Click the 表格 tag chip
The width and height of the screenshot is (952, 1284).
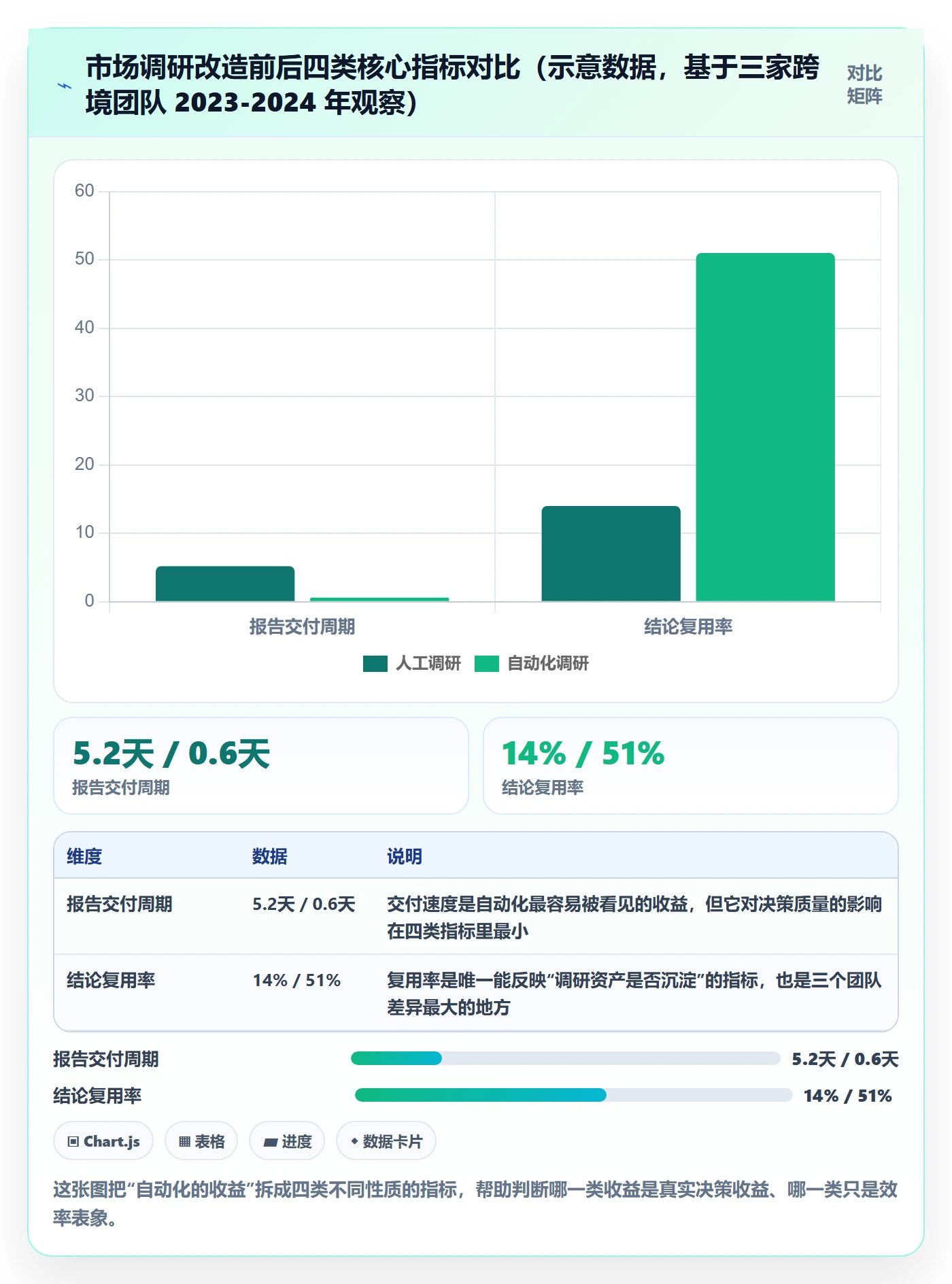[x=201, y=1141]
